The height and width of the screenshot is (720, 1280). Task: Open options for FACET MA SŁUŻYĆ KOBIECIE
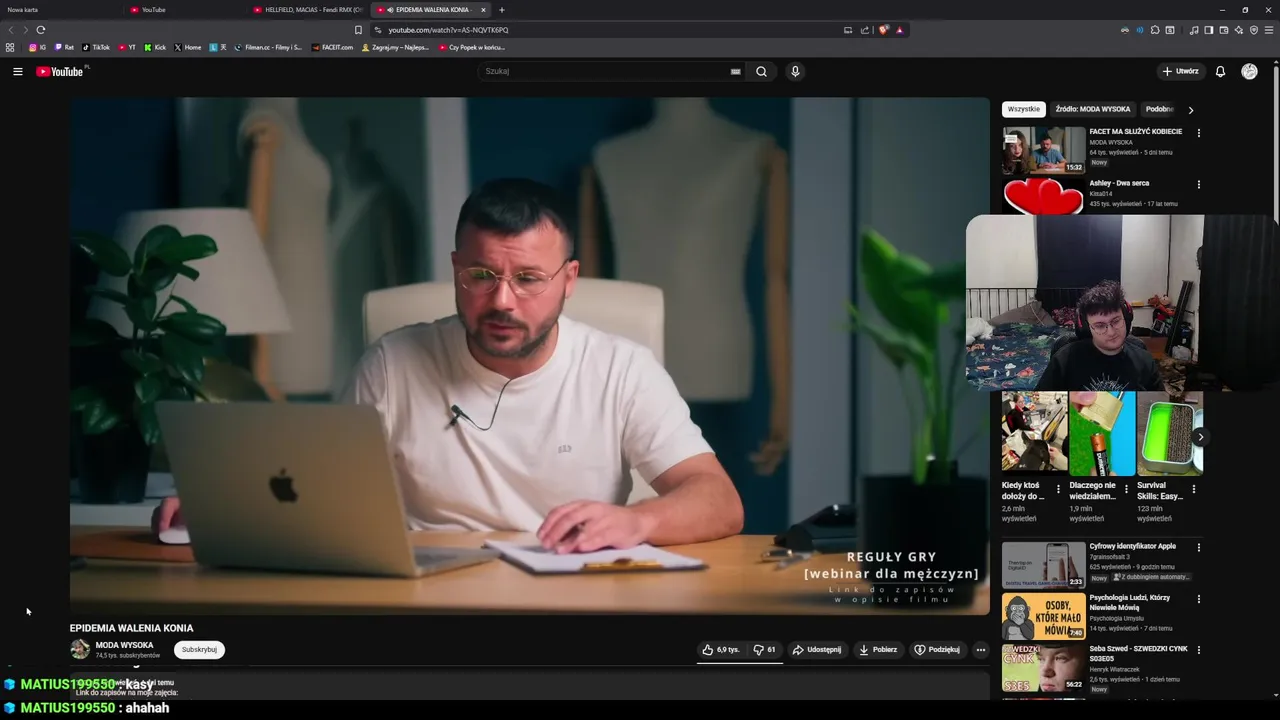coord(1198,132)
